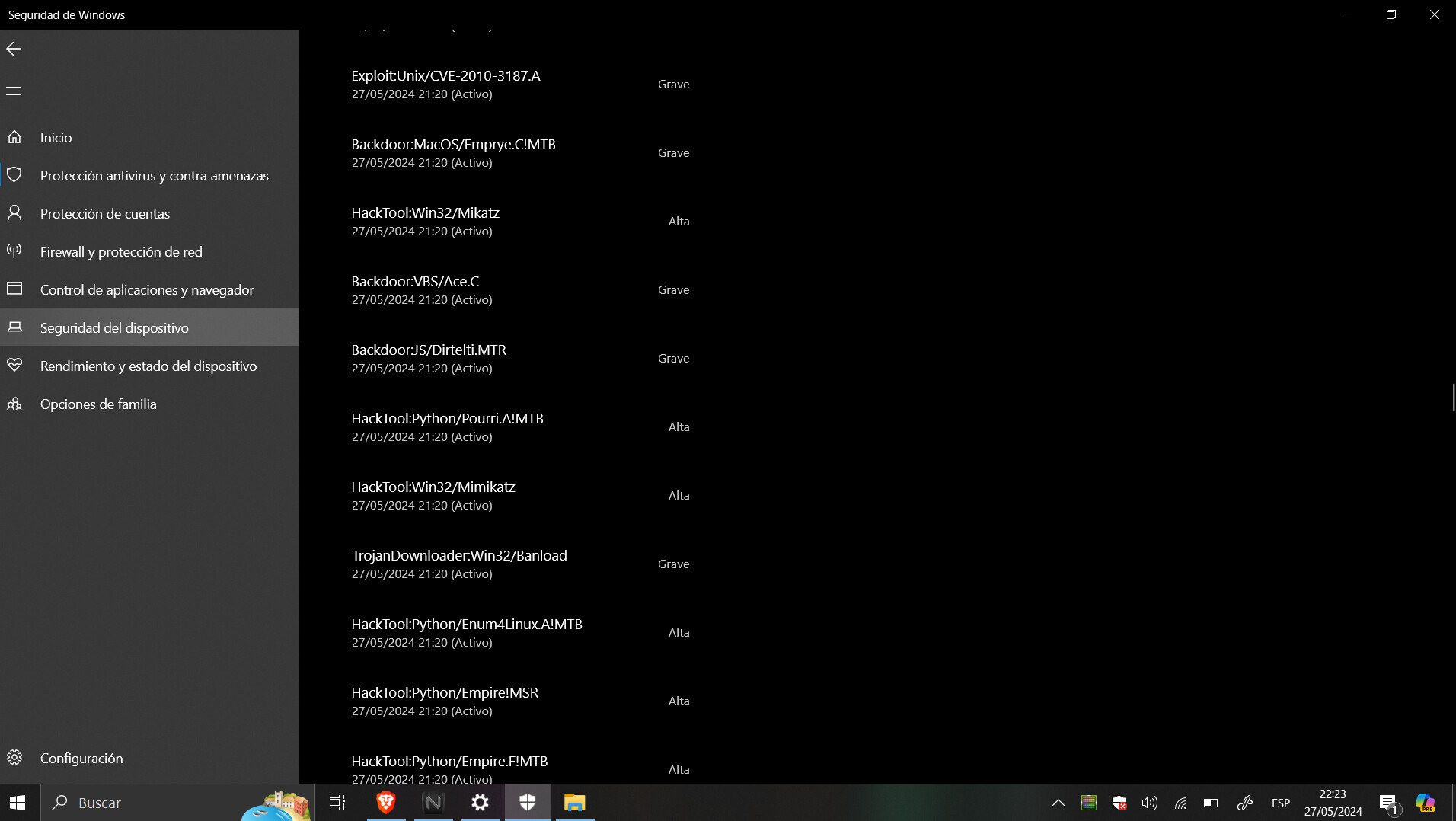Click the shield icon for antivirus protection
This screenshot has height=821, width=1456.
[14, 175]
